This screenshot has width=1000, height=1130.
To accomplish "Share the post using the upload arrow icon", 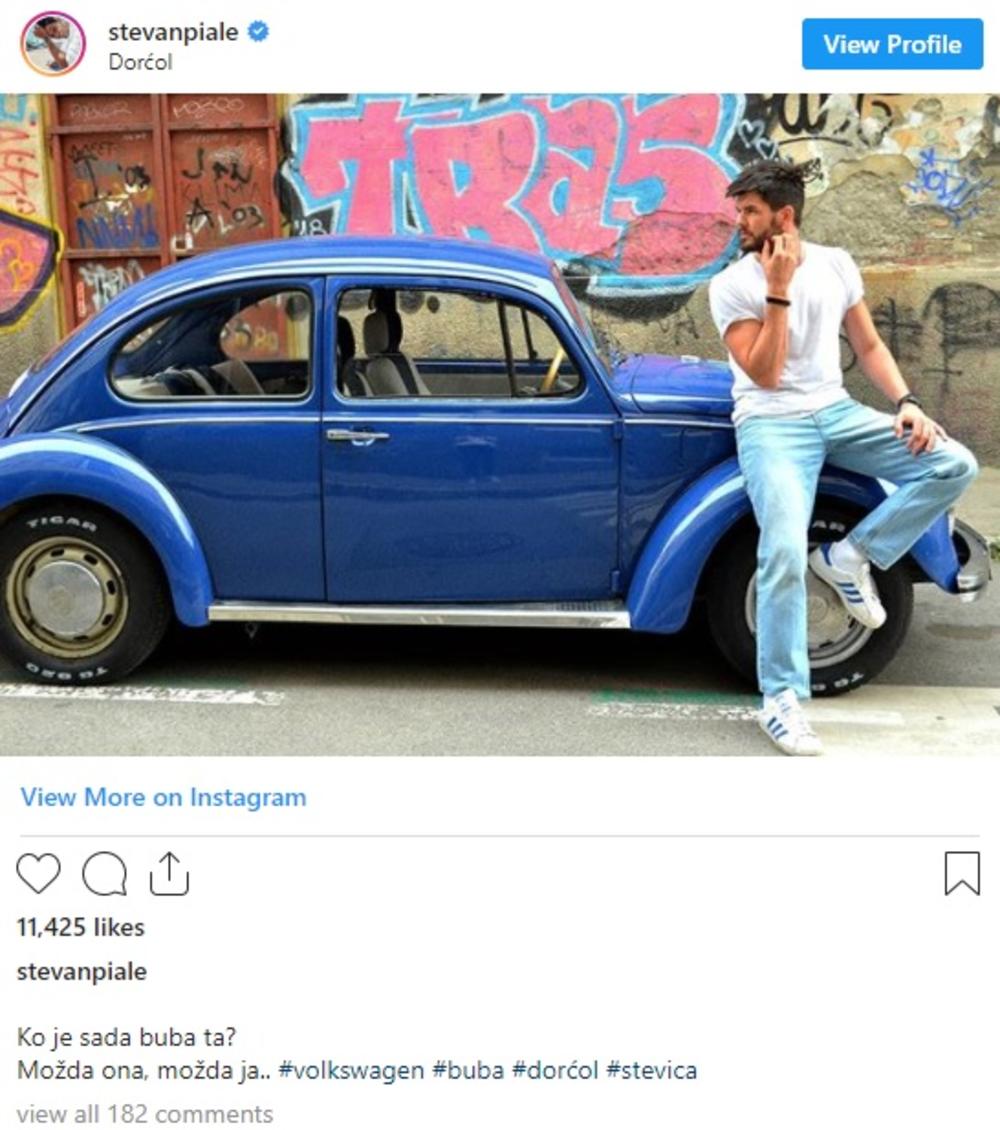I will 169,873.
